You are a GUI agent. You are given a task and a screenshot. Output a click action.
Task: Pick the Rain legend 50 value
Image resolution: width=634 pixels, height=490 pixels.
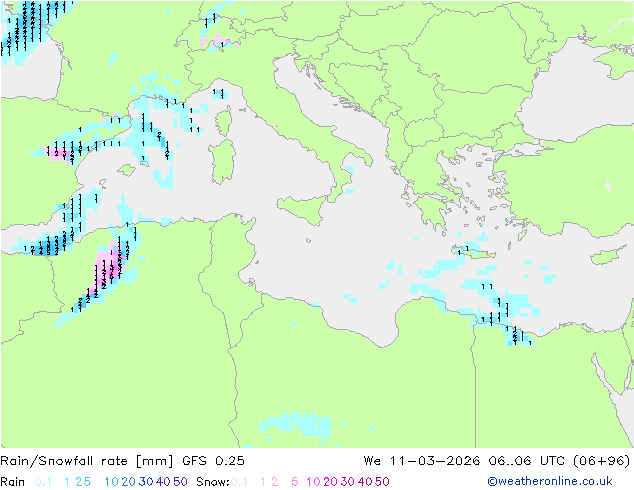(x=180, y=482)
